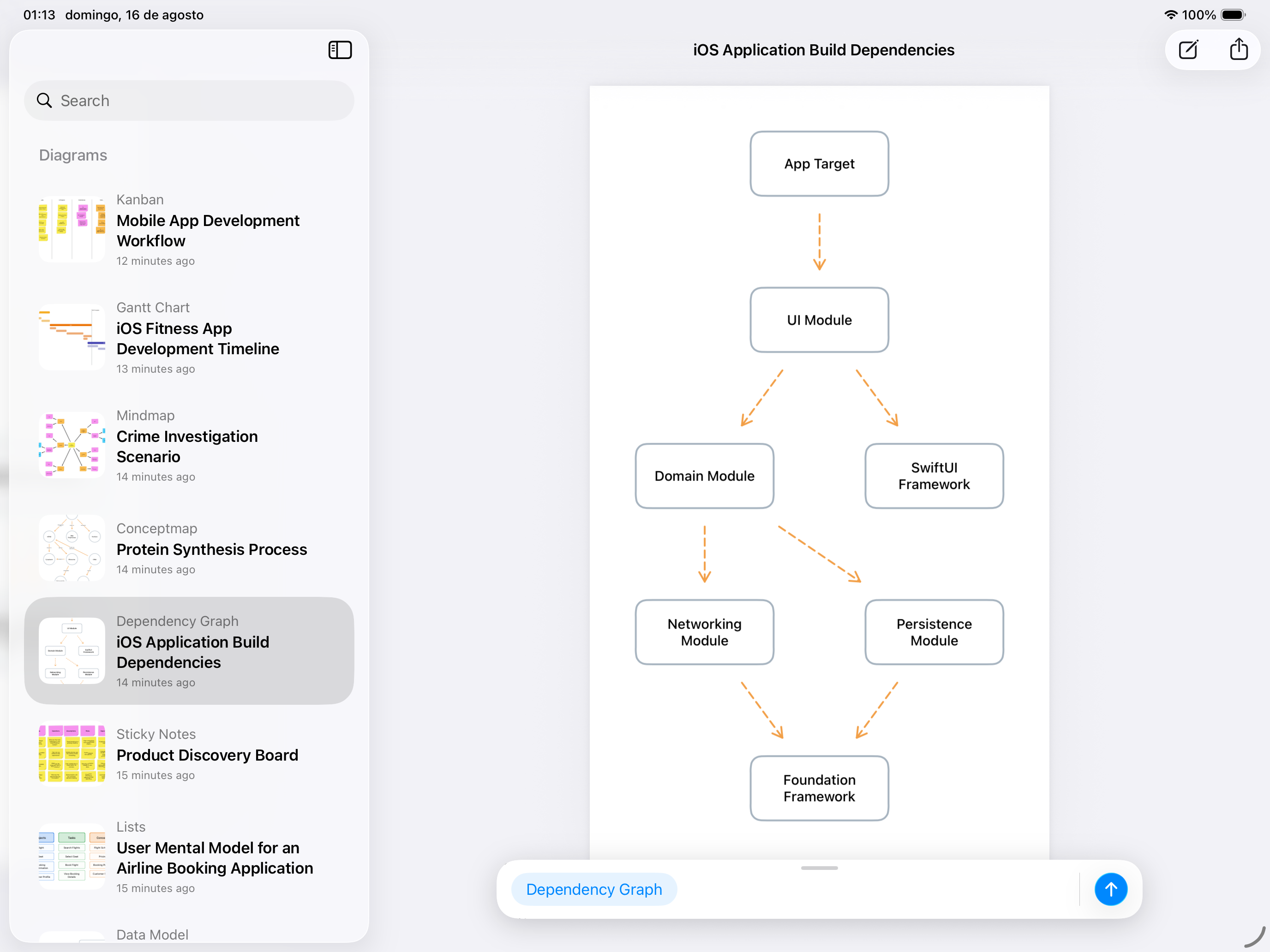The image size is (1270, 952).
Task: Click arrow from UI Module to SwiftUI Framework
Action: pos(877,398)
